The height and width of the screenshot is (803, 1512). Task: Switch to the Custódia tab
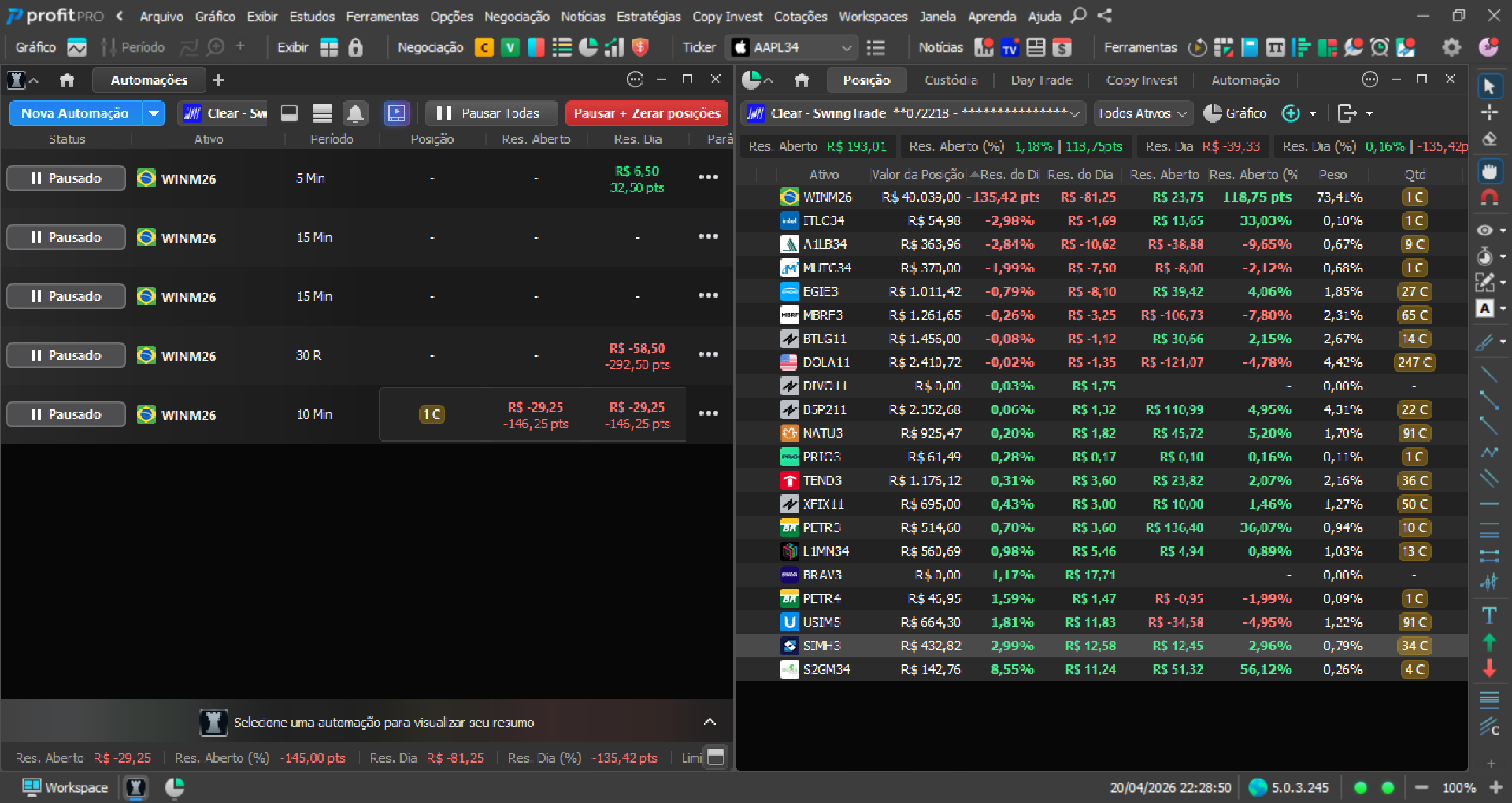pos(951,80)
